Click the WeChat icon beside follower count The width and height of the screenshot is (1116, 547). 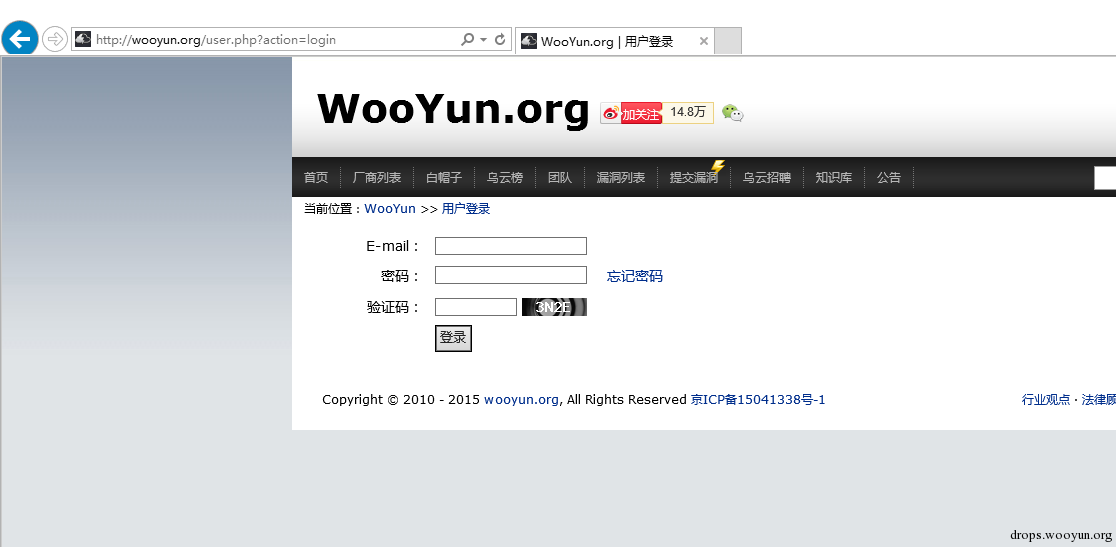732,112
